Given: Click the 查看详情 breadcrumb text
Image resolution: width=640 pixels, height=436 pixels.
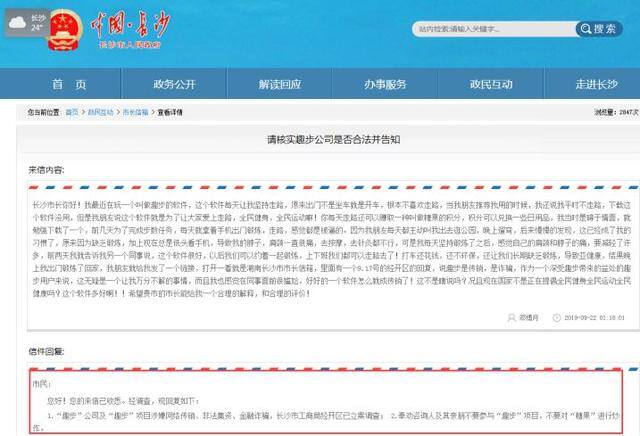Looking at the screenshot, I should coord(170,112).
